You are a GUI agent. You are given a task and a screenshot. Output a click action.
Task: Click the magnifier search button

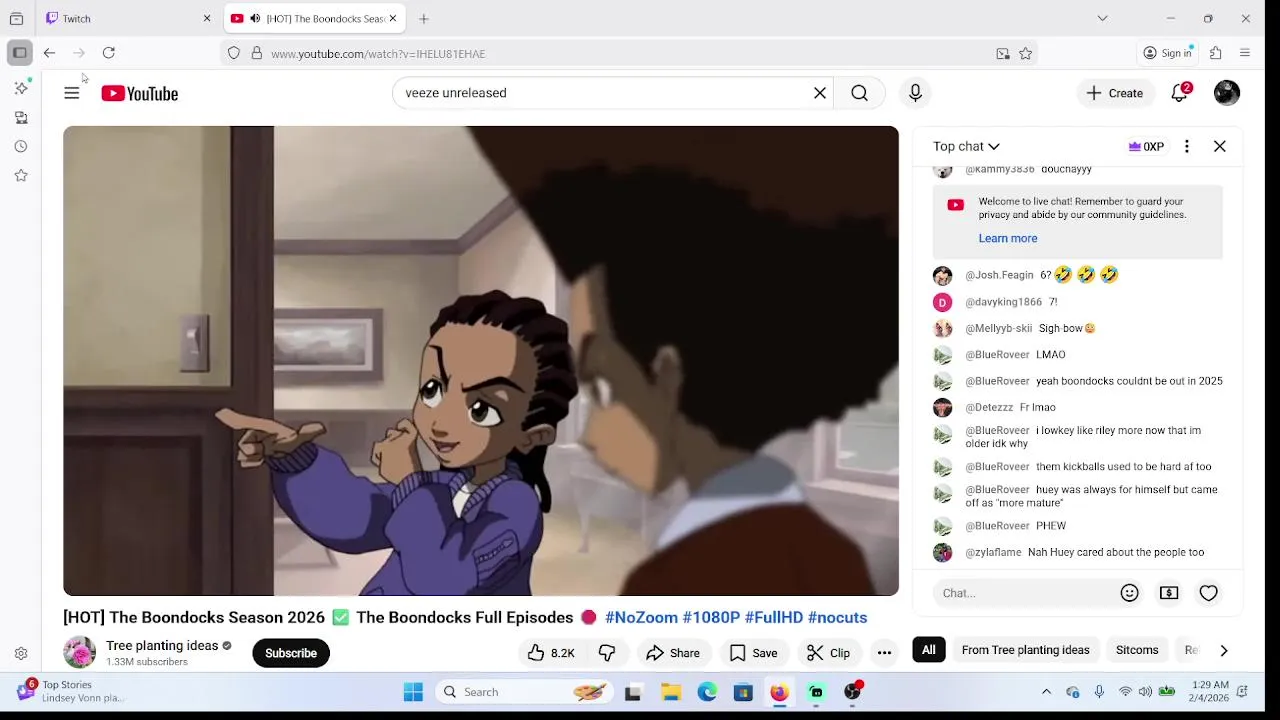[859, 93]
